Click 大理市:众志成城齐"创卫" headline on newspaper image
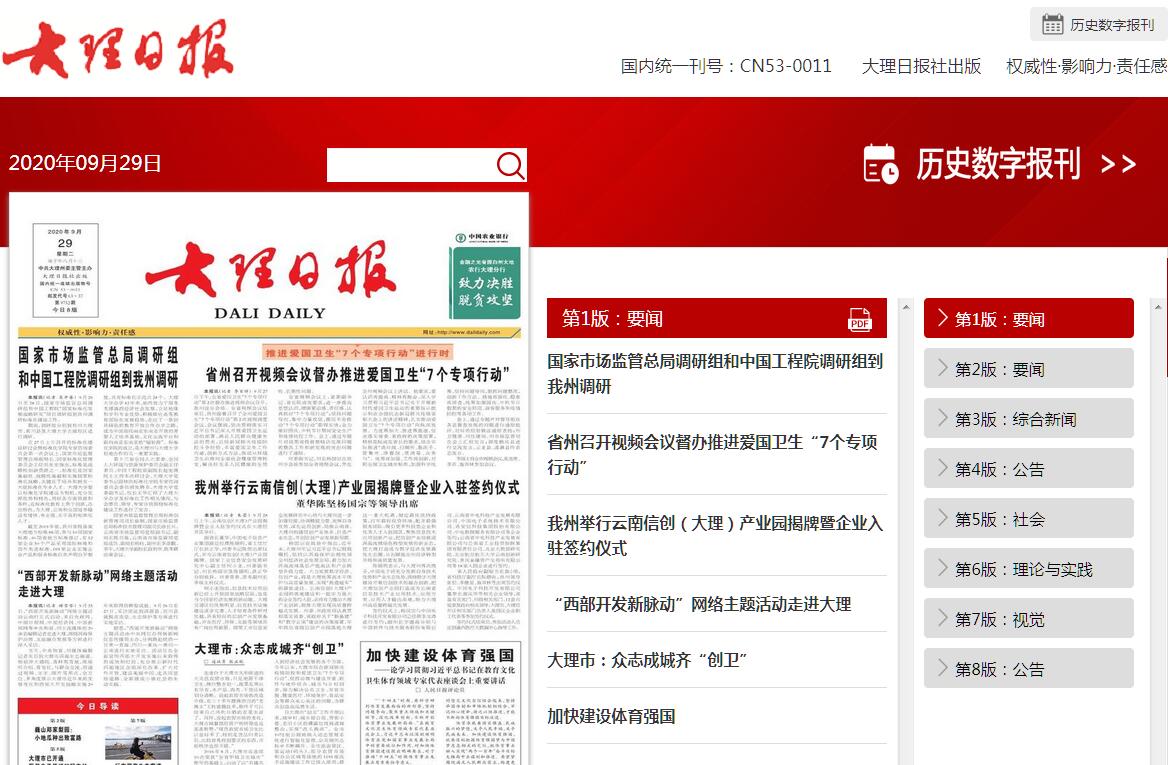Screen dimensions: 1168x765 point(270,649)
